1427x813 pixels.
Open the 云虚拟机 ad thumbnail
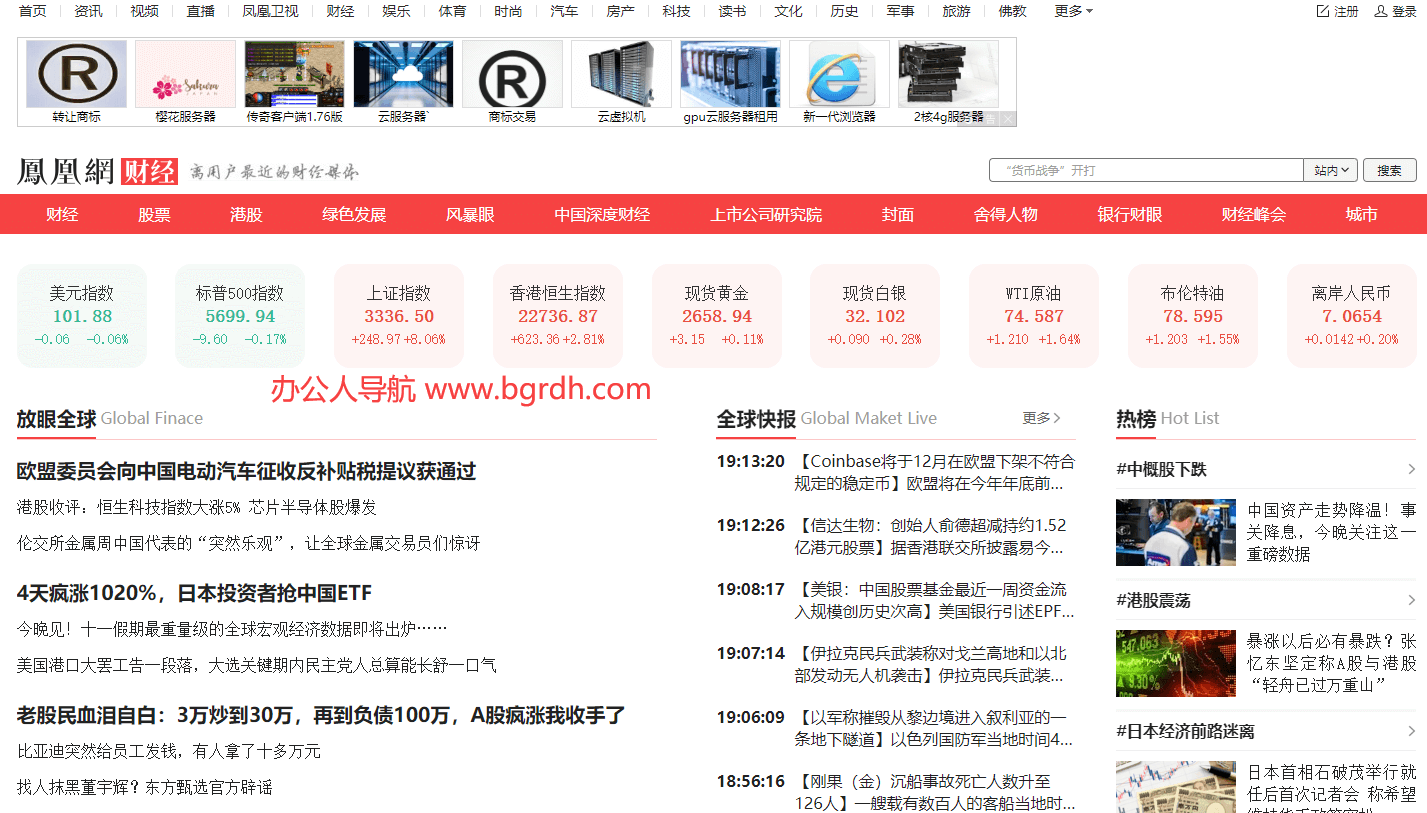point(621,74)
